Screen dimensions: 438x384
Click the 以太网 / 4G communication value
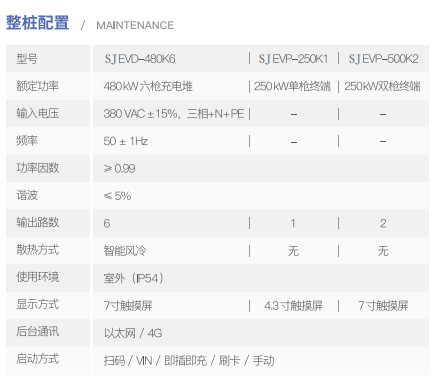coord(133,333)
